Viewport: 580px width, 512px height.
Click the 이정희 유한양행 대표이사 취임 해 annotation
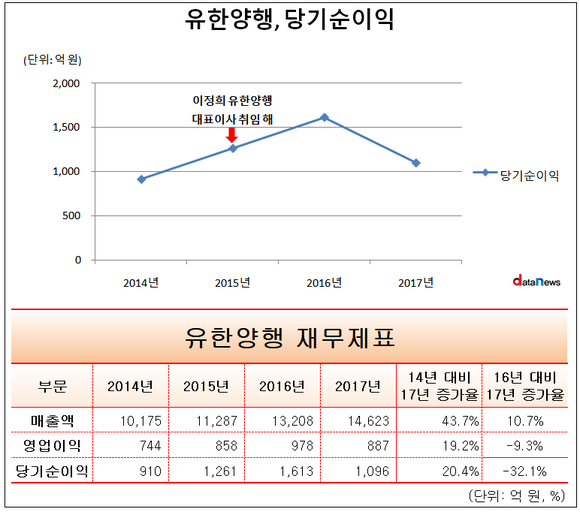pos(232,110)
